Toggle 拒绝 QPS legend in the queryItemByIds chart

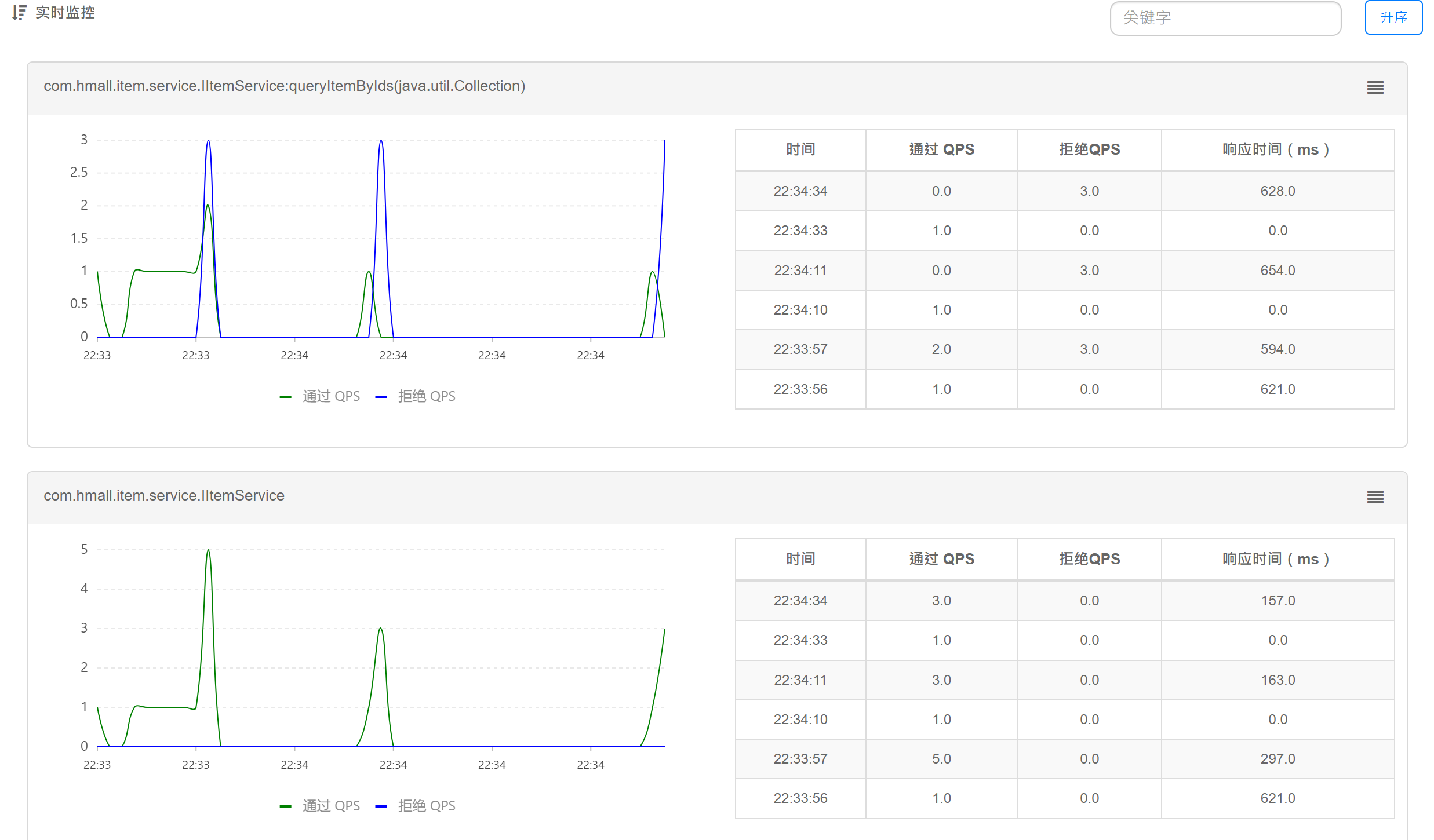tap(416, 396)
